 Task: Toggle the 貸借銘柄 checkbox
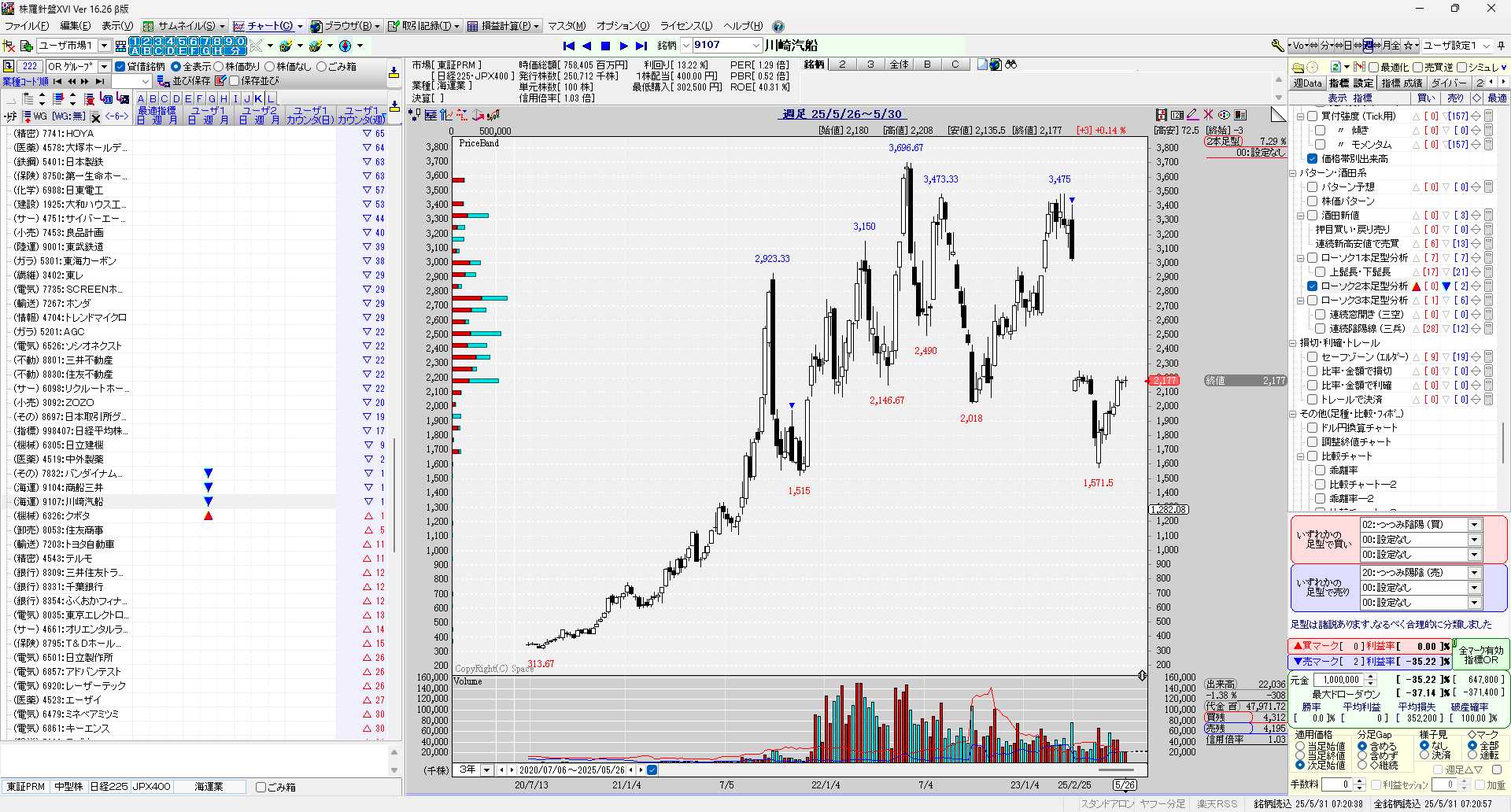tap(120, 67)
